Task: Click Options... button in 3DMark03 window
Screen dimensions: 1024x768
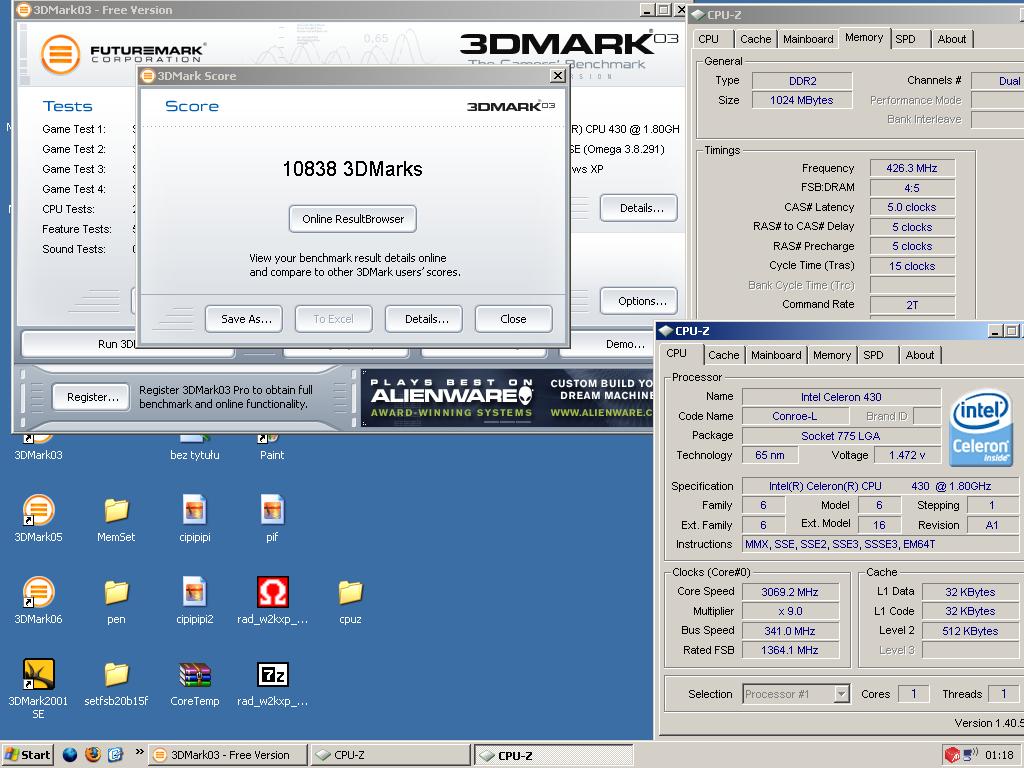Action: coord(641,301)
